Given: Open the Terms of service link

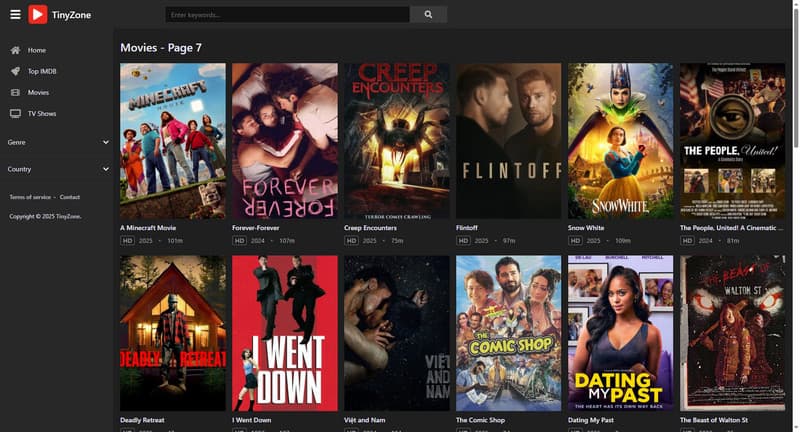Looking at the screenshot, I should pyautogui.click(x=30, y=197).
